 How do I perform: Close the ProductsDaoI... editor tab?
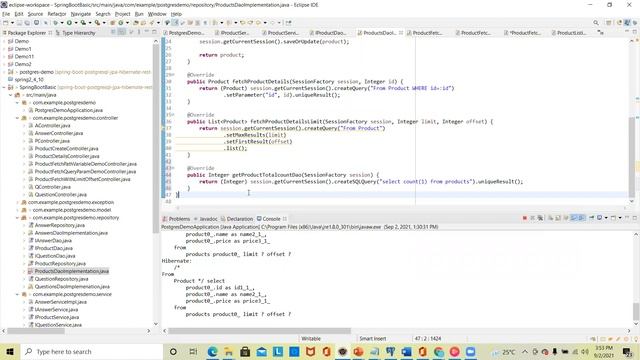(401, 33)
